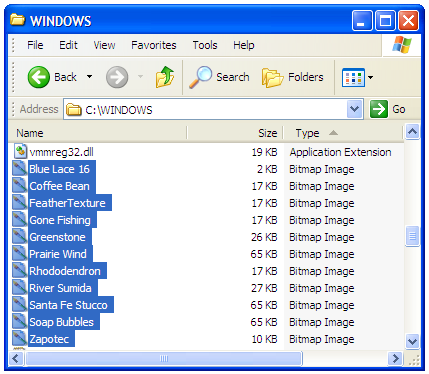This screenshot has height=374, width=429.
Task: Sort by the Size column header
Action: (235, 133)
